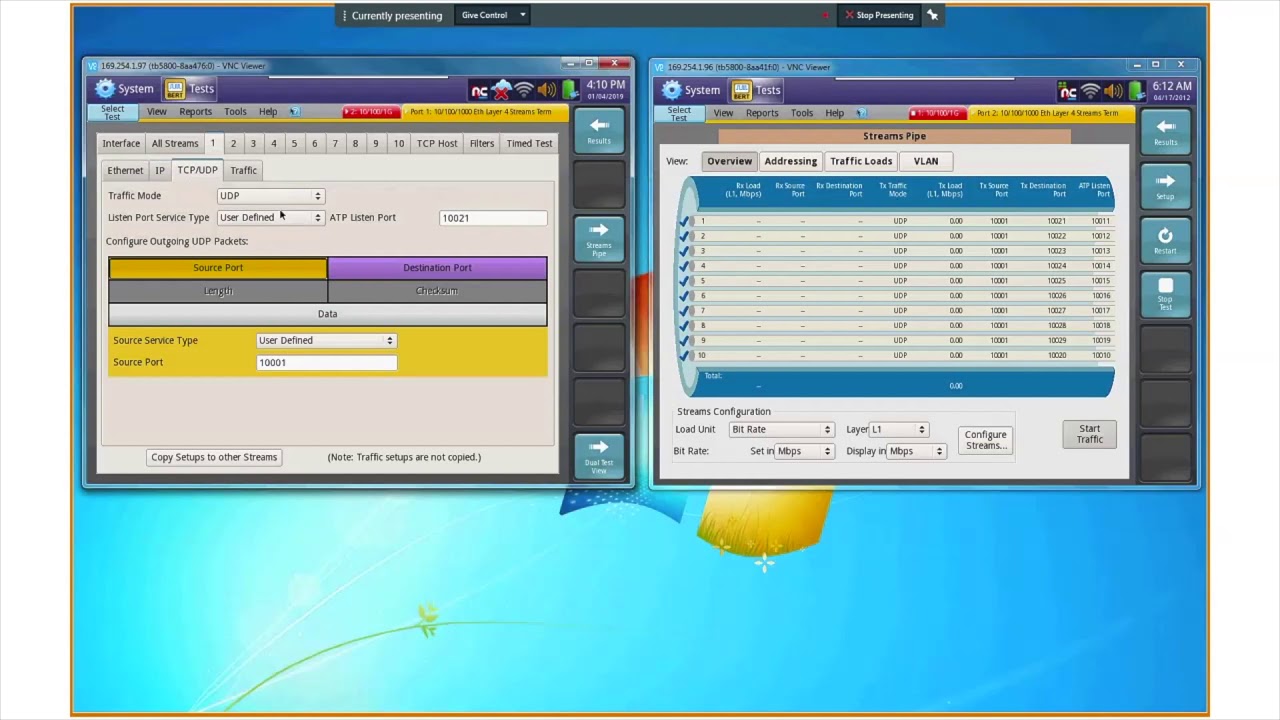Open Layer L1 dropdown
This screenshot has height=720, width=1280.
coord(899,429)
